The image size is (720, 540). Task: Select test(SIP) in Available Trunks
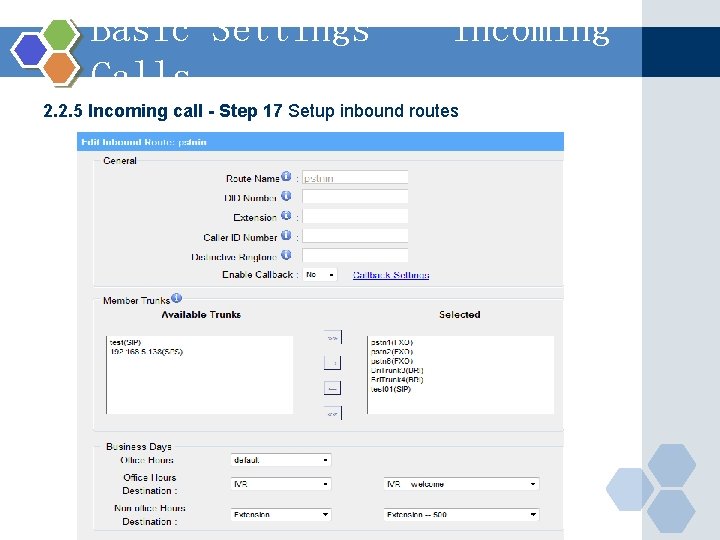tap(125, 343)
